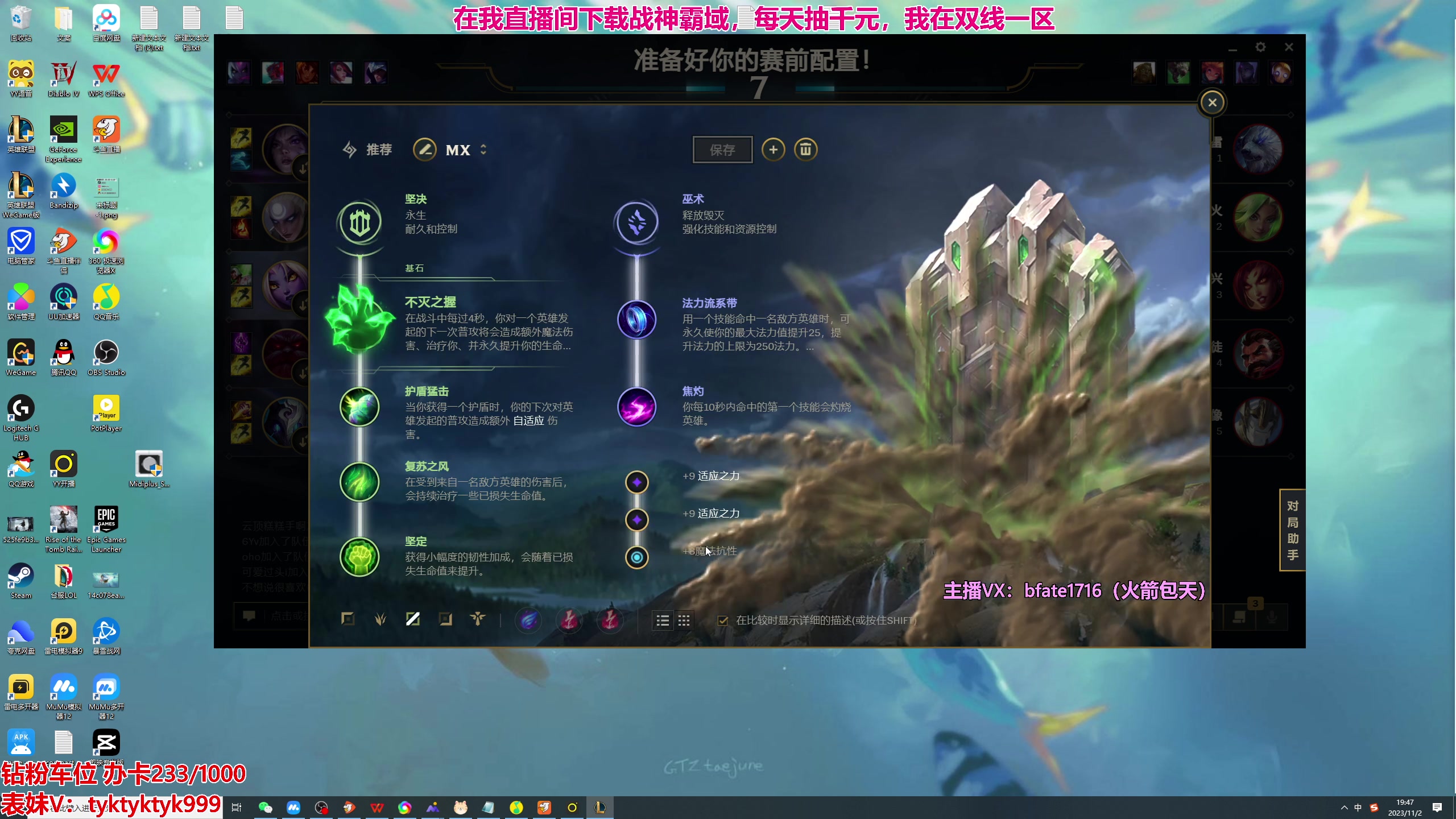1456x819 pixels.
Task: Switch to grid view layout toggle
Action: [x=684, y=621]
